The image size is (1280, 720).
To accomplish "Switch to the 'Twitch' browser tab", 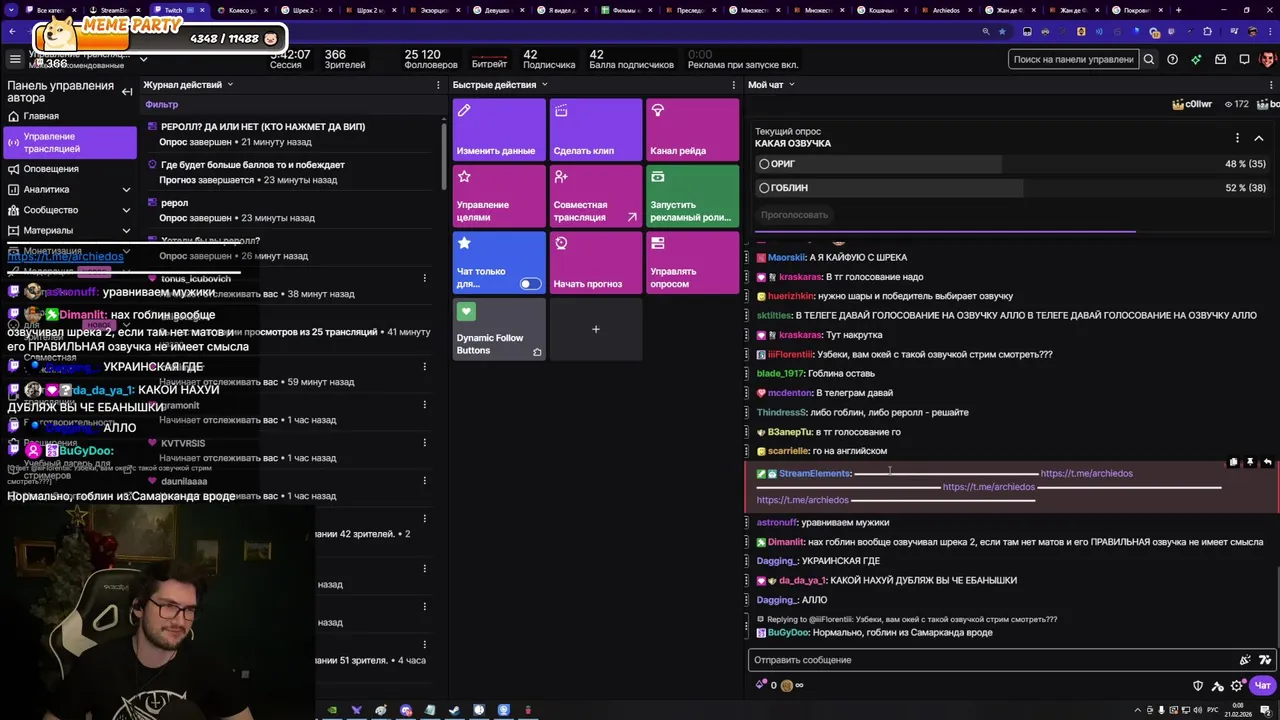I will [x=180, y=10].
